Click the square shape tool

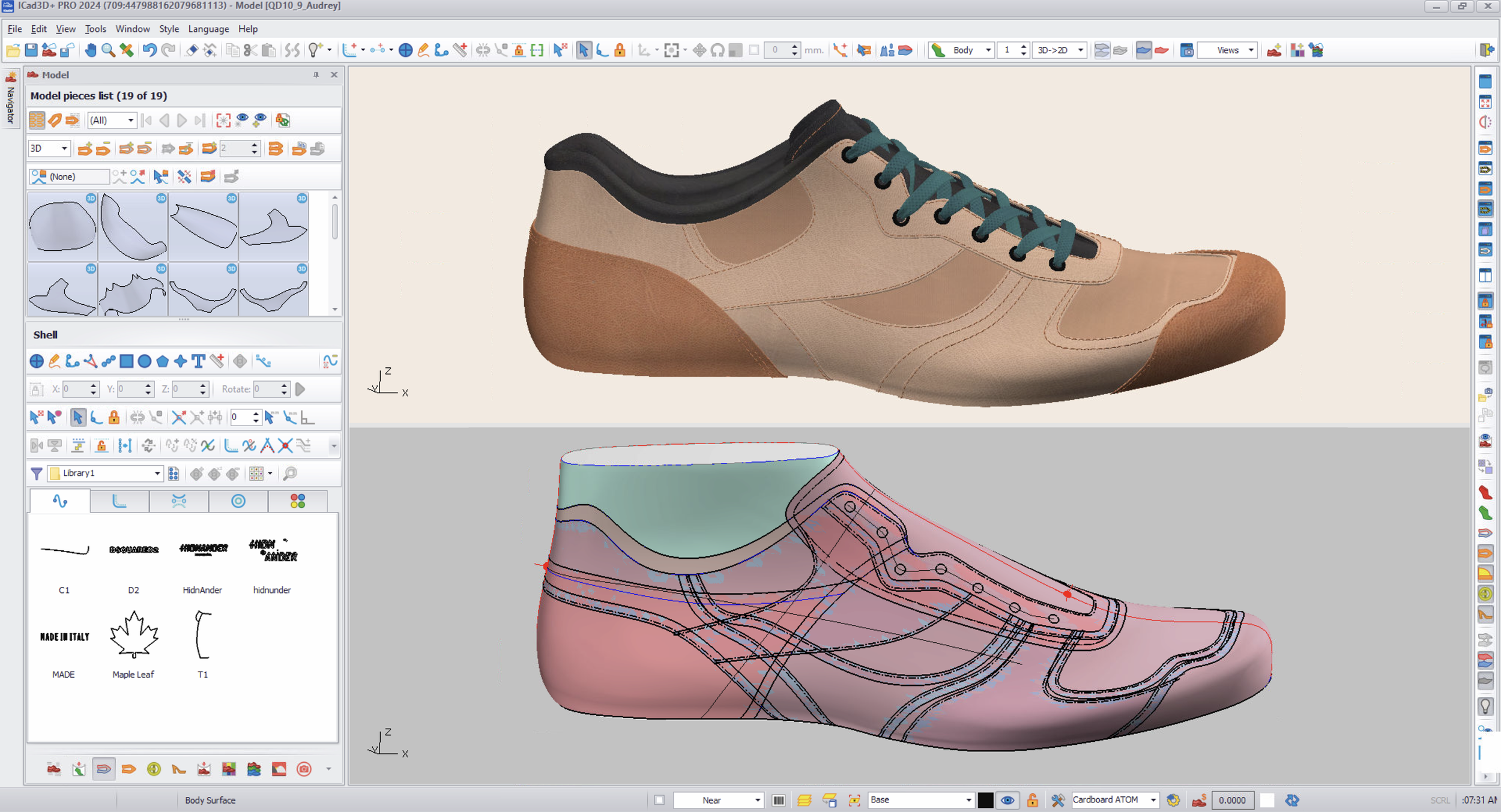click(x=126, y=361)
